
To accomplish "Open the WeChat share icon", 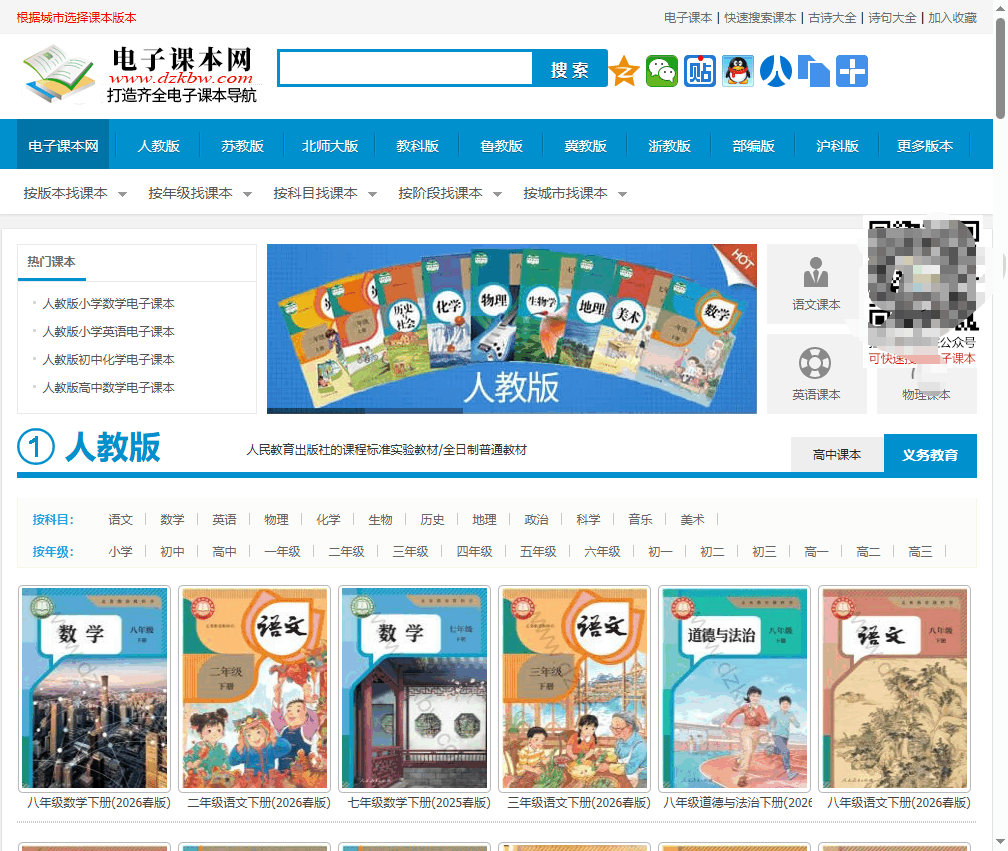I will (661, 71).
